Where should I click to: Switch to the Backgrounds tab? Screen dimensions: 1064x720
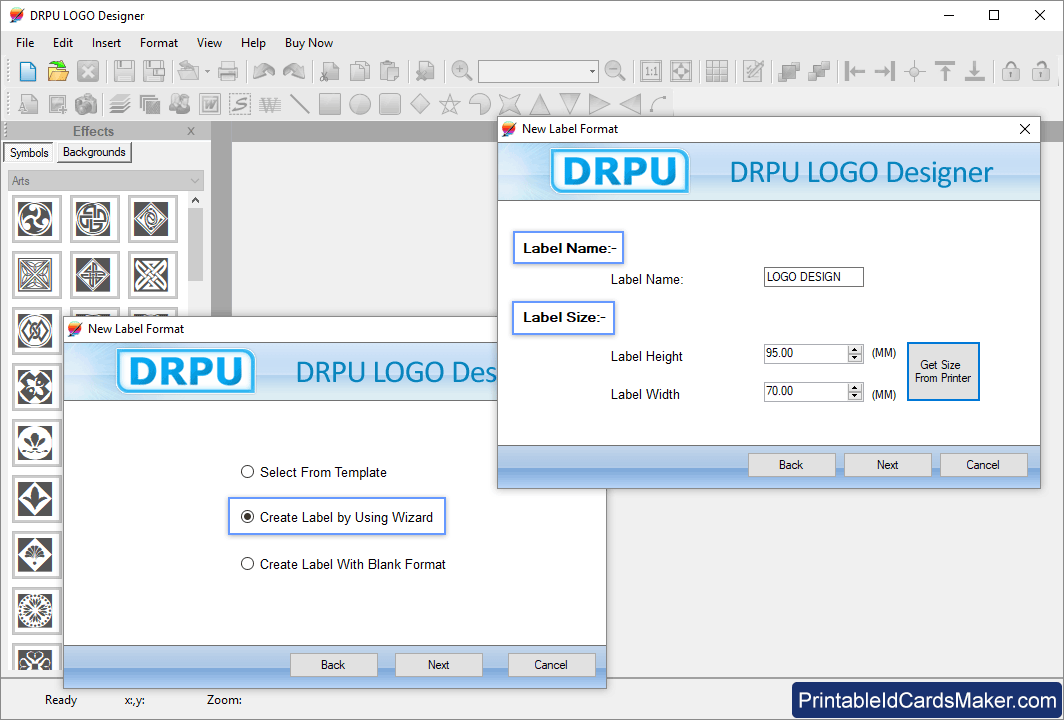point(94,152)
